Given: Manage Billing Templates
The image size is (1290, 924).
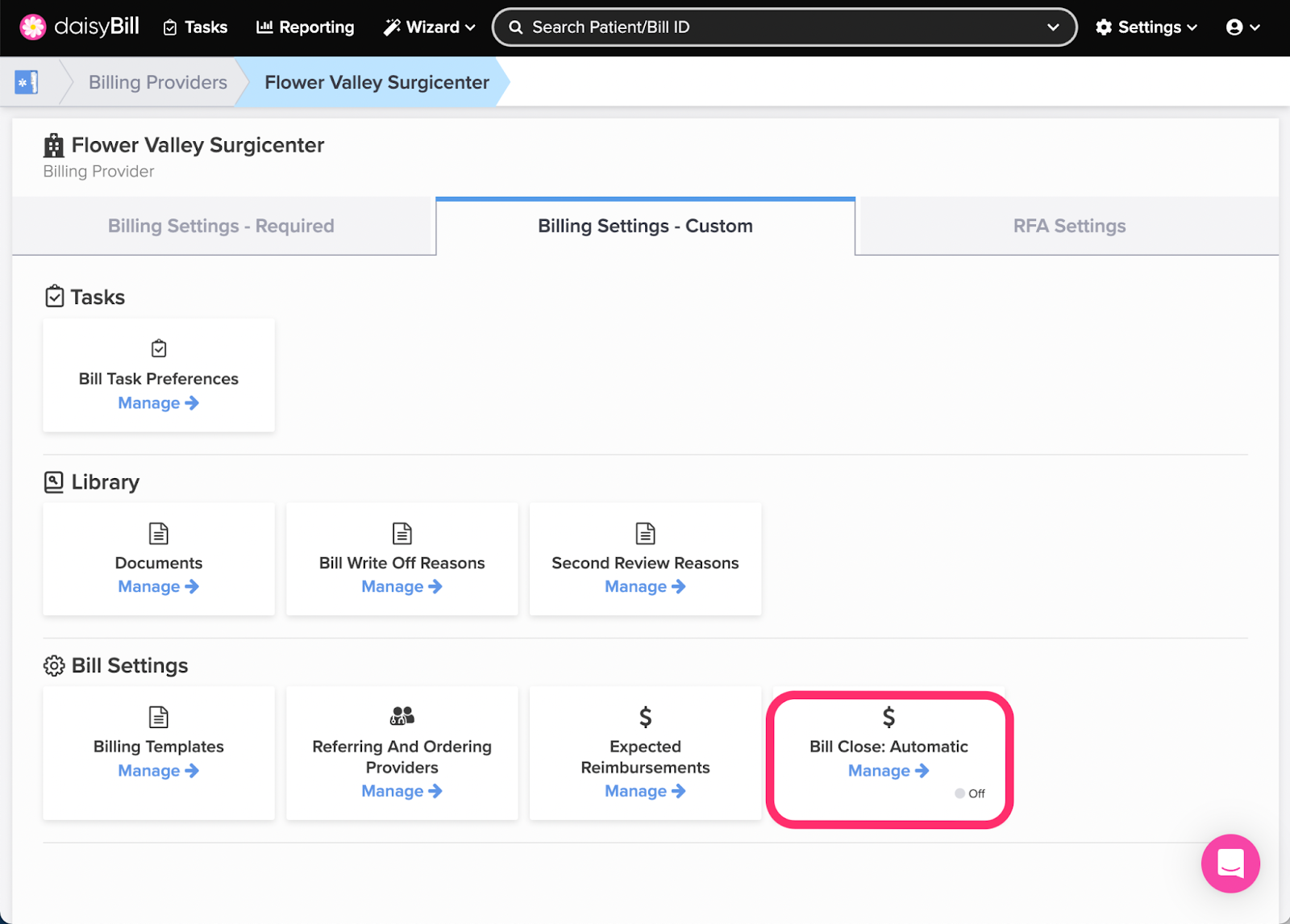Looking at the screenshot, I should (x=159, y=771).
